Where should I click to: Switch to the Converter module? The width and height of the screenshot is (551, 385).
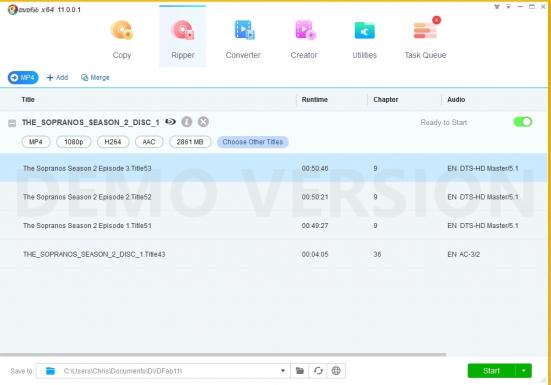[x=243, y=39]
